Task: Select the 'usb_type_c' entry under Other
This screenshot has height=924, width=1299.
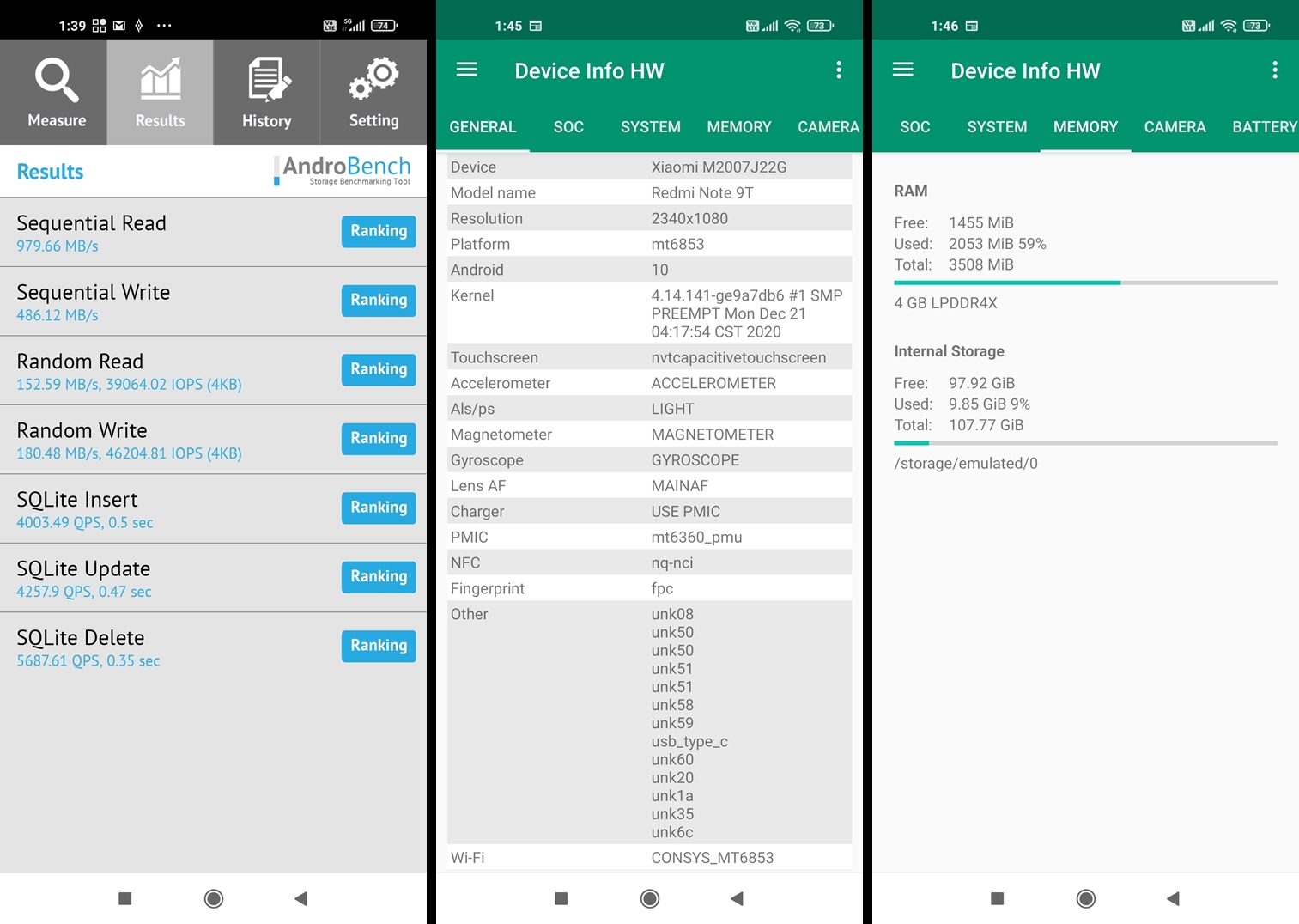Action: (689, 742)
